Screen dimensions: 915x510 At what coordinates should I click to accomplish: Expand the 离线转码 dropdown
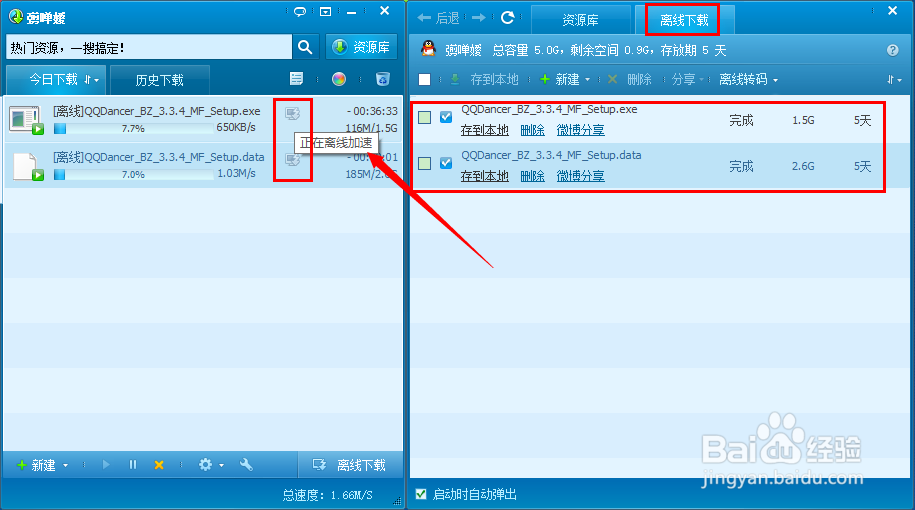coord(776,80)
